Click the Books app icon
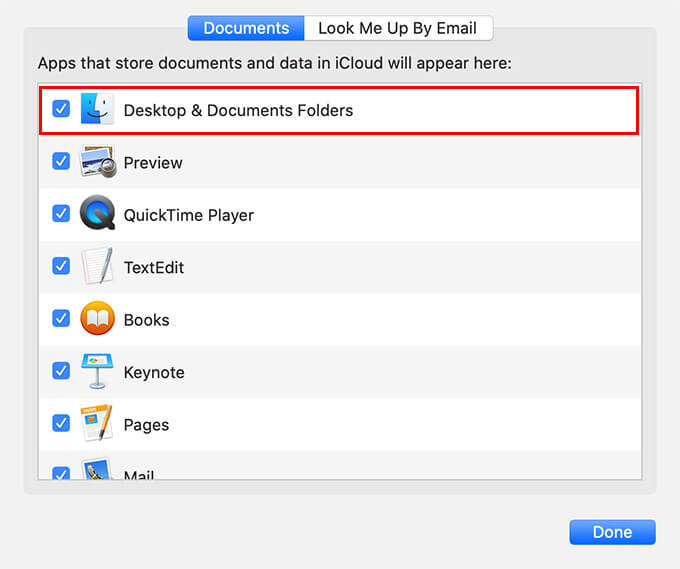680x569 pixels. click(x=98, y=318)
